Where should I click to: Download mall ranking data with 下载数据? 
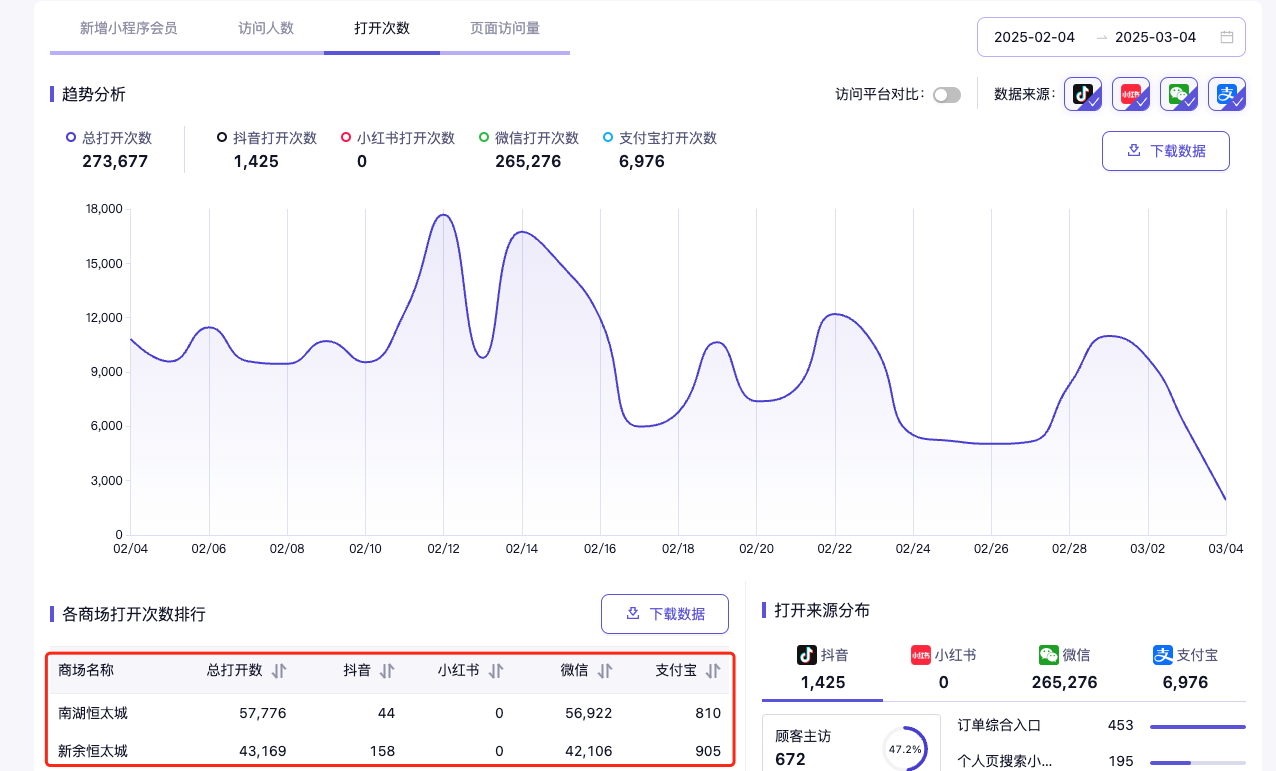(x=664, y=614)
